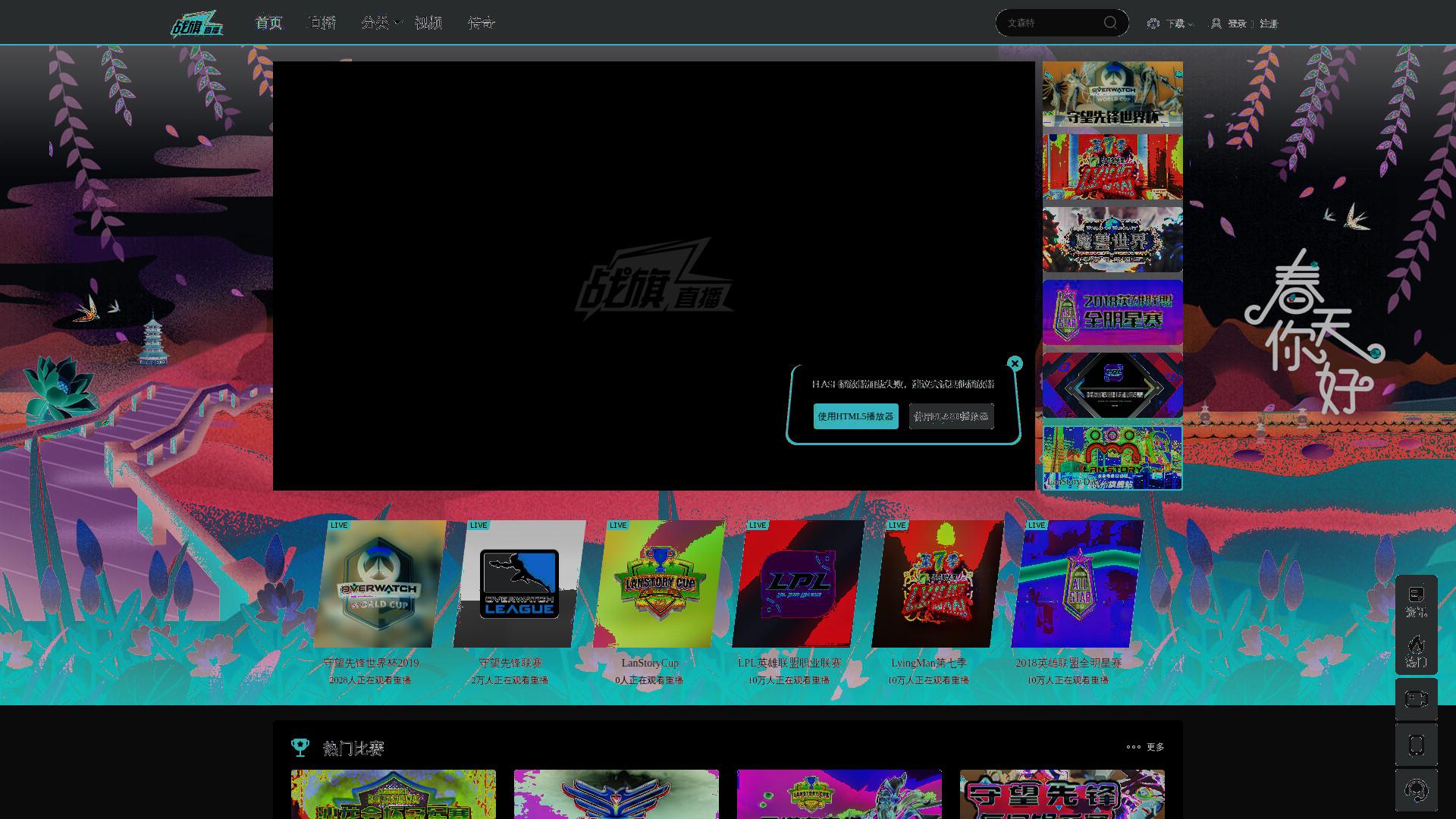Click 使用HTML5播放器 button
The image size is (1456, 819).
click(855, 416)
